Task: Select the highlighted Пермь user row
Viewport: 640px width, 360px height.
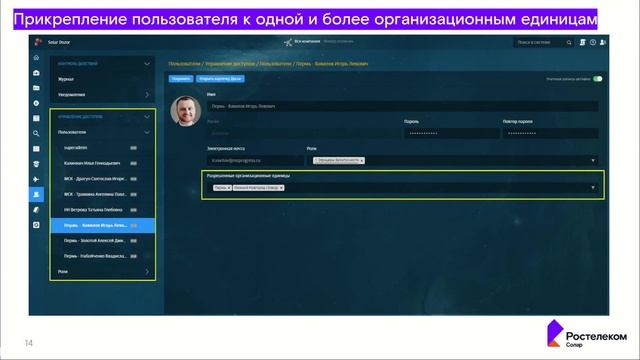Action: (x=102, y=225)
